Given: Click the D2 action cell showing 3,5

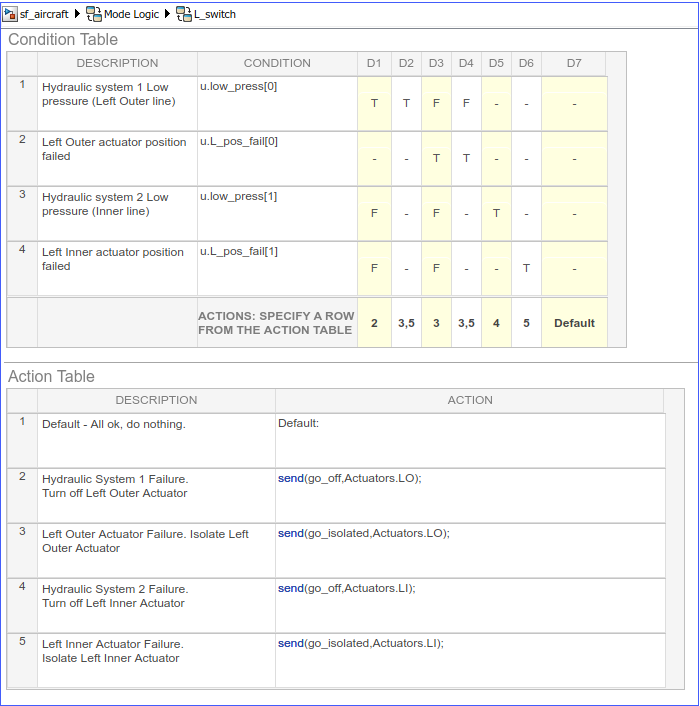Looking at the screenshot, I should [406, 323].
